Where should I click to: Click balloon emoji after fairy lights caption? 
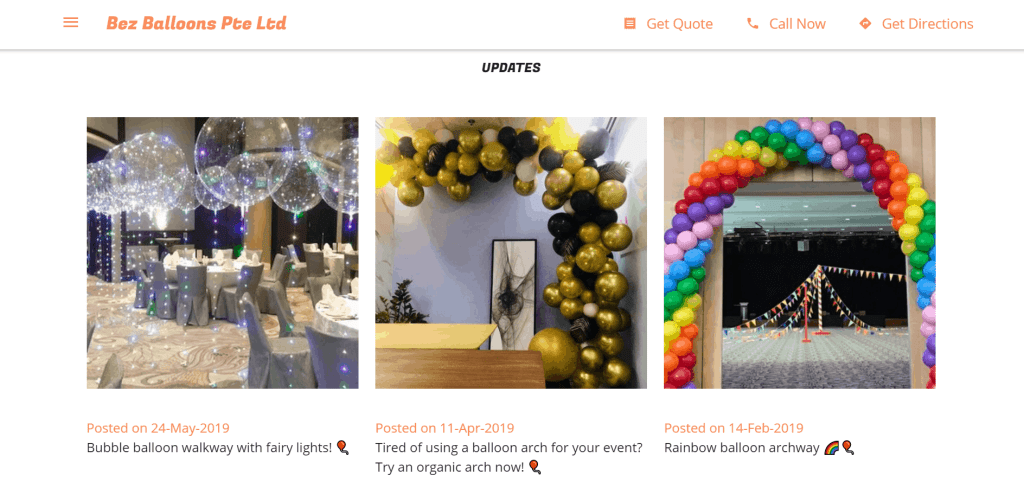click(x=342, y=448)
